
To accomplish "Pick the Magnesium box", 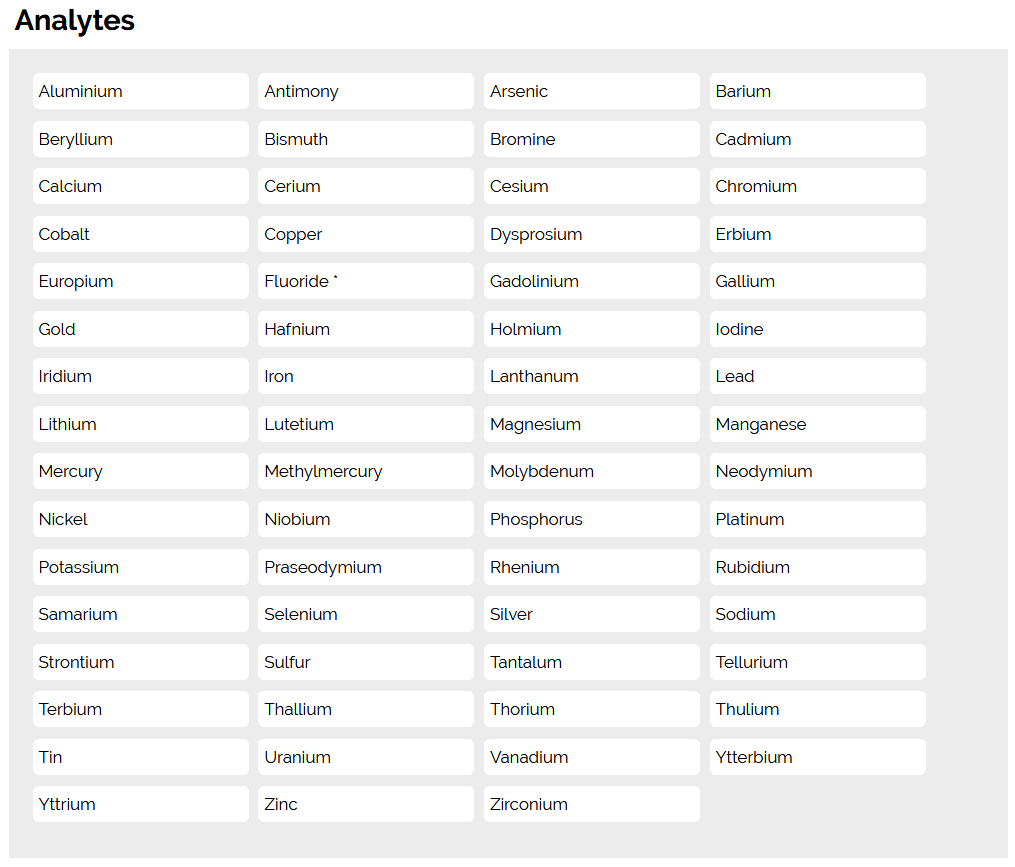I will [x=592, y=425].
